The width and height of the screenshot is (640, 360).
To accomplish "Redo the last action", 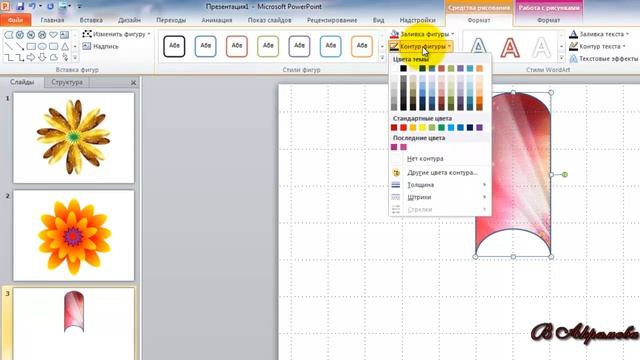I will 50,7.
